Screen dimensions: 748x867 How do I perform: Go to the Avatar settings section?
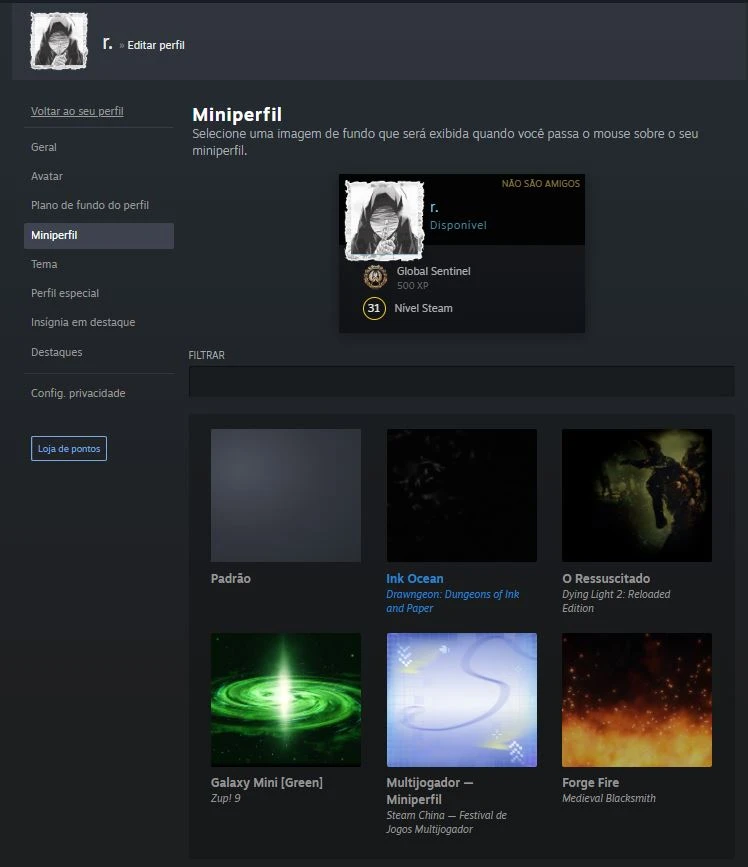click(47, 176)
